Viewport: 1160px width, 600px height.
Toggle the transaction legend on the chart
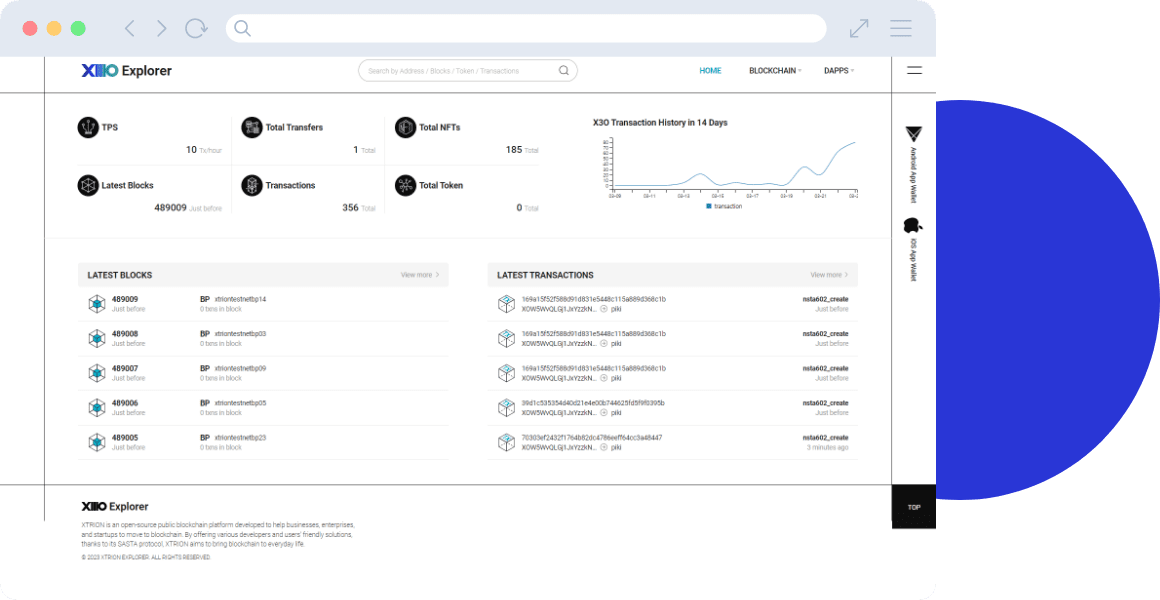(725, 206)
